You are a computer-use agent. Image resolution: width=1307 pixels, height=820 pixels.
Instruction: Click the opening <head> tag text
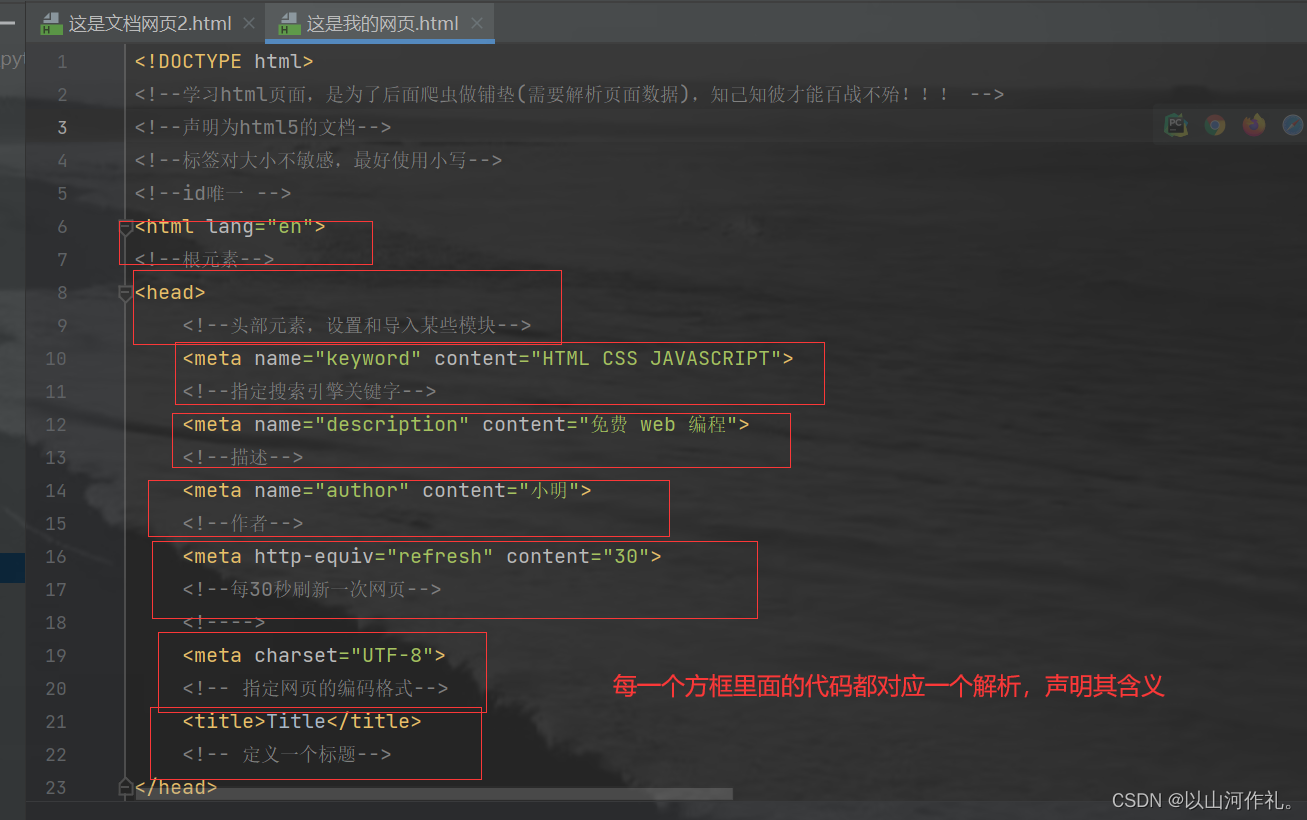pos(170,293)
